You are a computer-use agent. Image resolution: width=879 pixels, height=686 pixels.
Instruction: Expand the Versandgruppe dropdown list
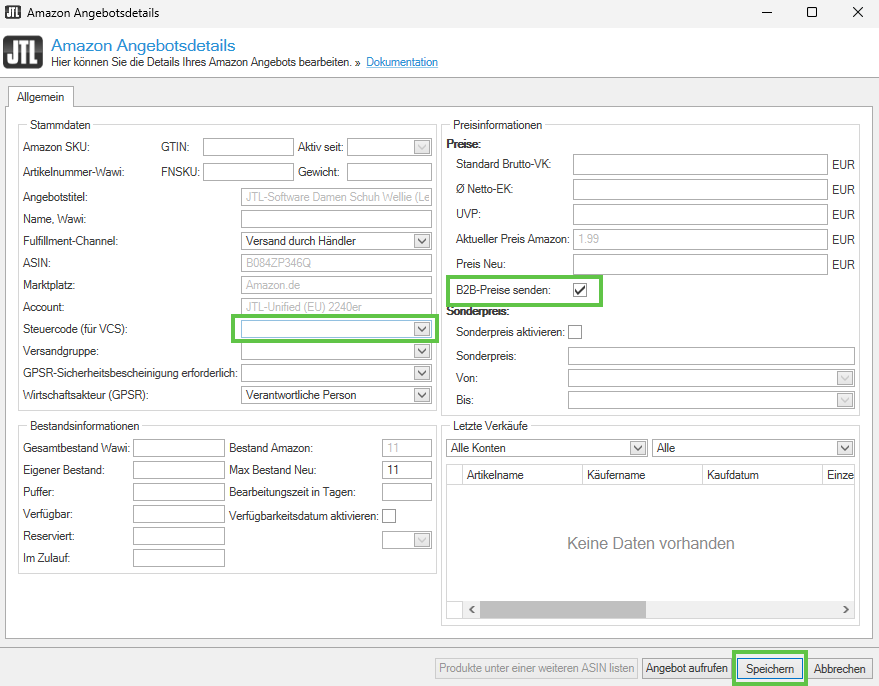pos(421,351)
